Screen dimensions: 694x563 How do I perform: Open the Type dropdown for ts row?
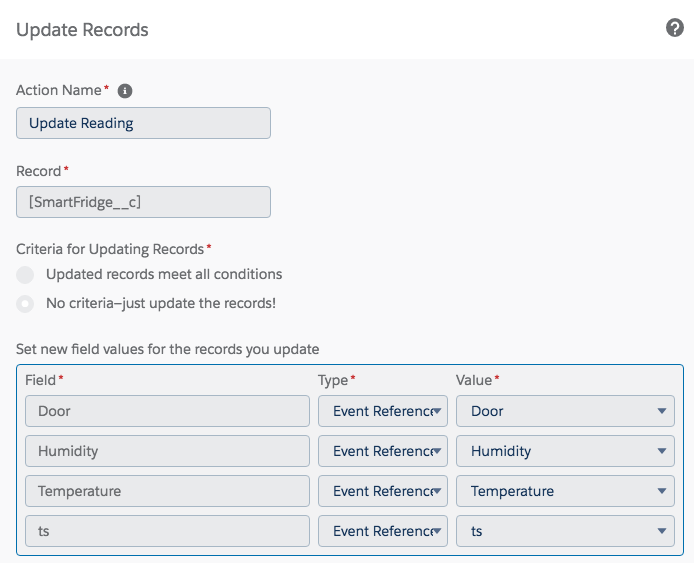(x=383, y=531)
